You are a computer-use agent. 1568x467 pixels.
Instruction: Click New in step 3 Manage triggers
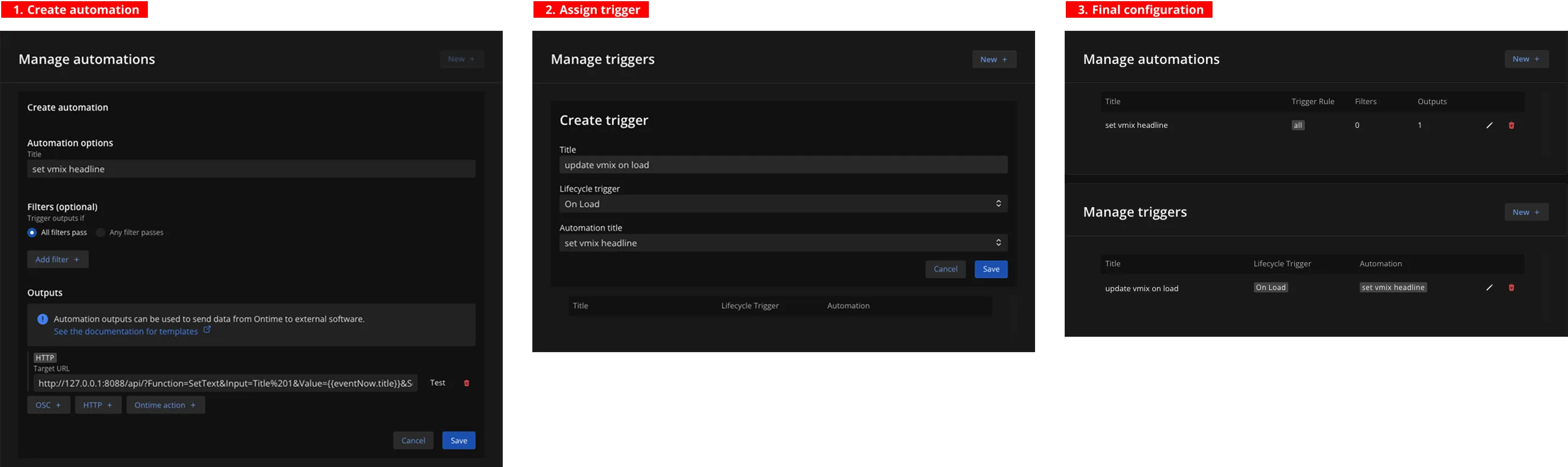coord(1527,212)
